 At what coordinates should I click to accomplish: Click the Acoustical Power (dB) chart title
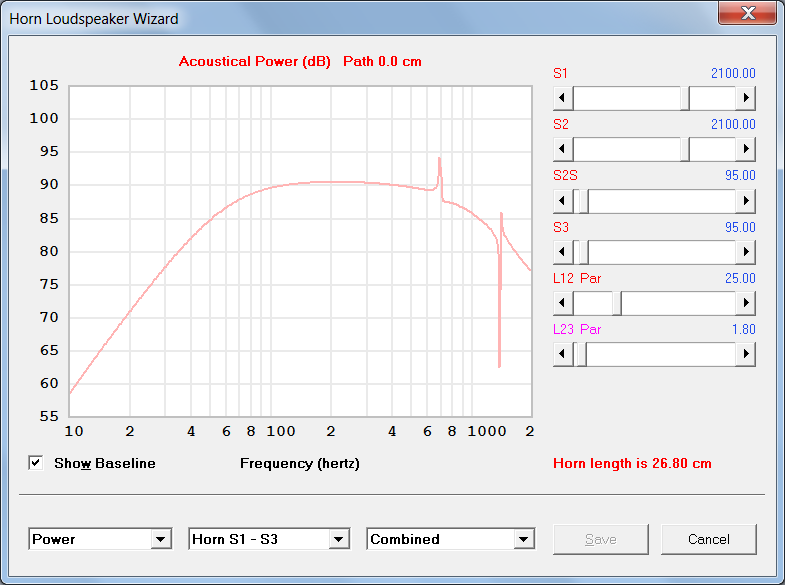click(x=254, y=62)
